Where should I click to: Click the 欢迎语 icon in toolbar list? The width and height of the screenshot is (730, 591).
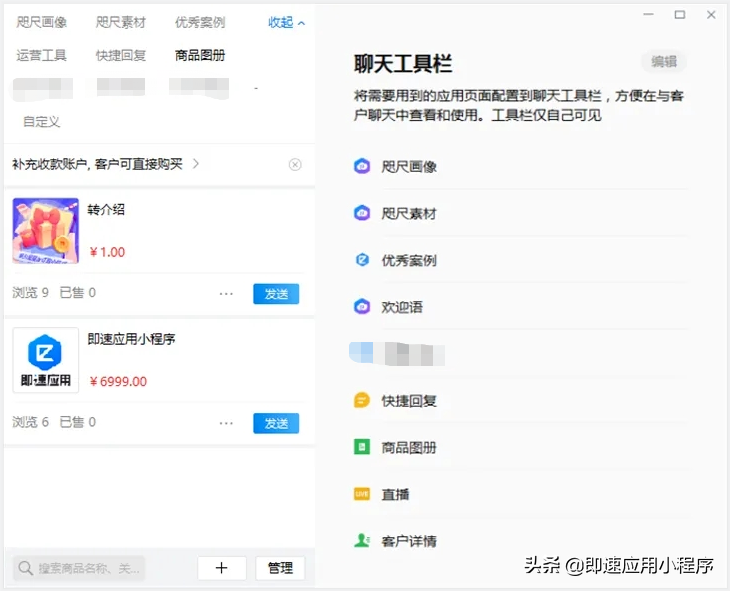click(x=362, y=307)
